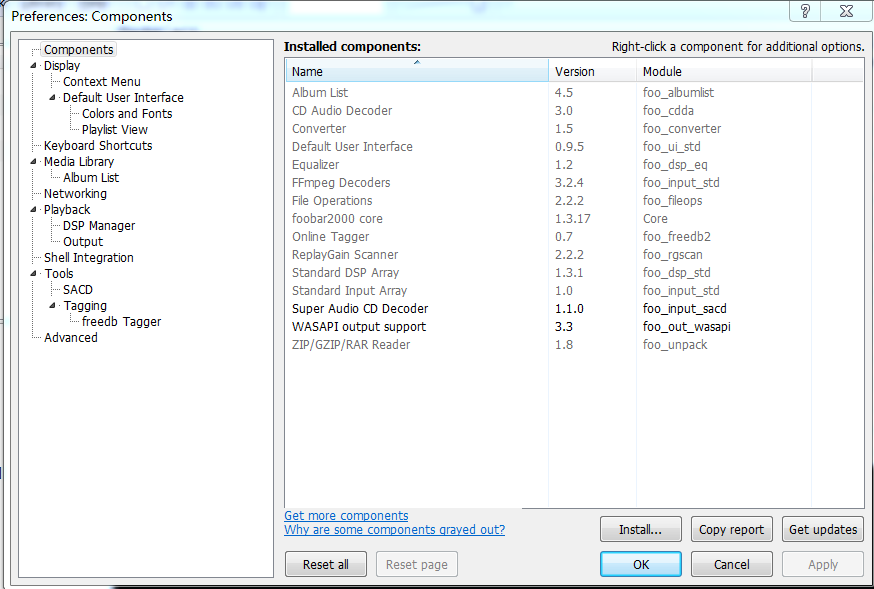Screen dimensions: 874x589
Task: Select Keyboard Shortcuts in preferences tree
Action: point(98,146)
